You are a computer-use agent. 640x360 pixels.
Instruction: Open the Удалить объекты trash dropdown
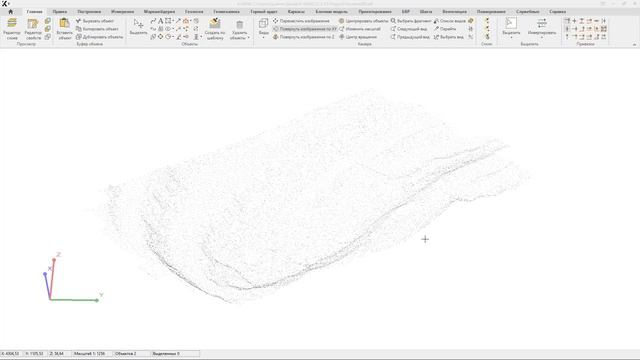[x=240, y=30]
